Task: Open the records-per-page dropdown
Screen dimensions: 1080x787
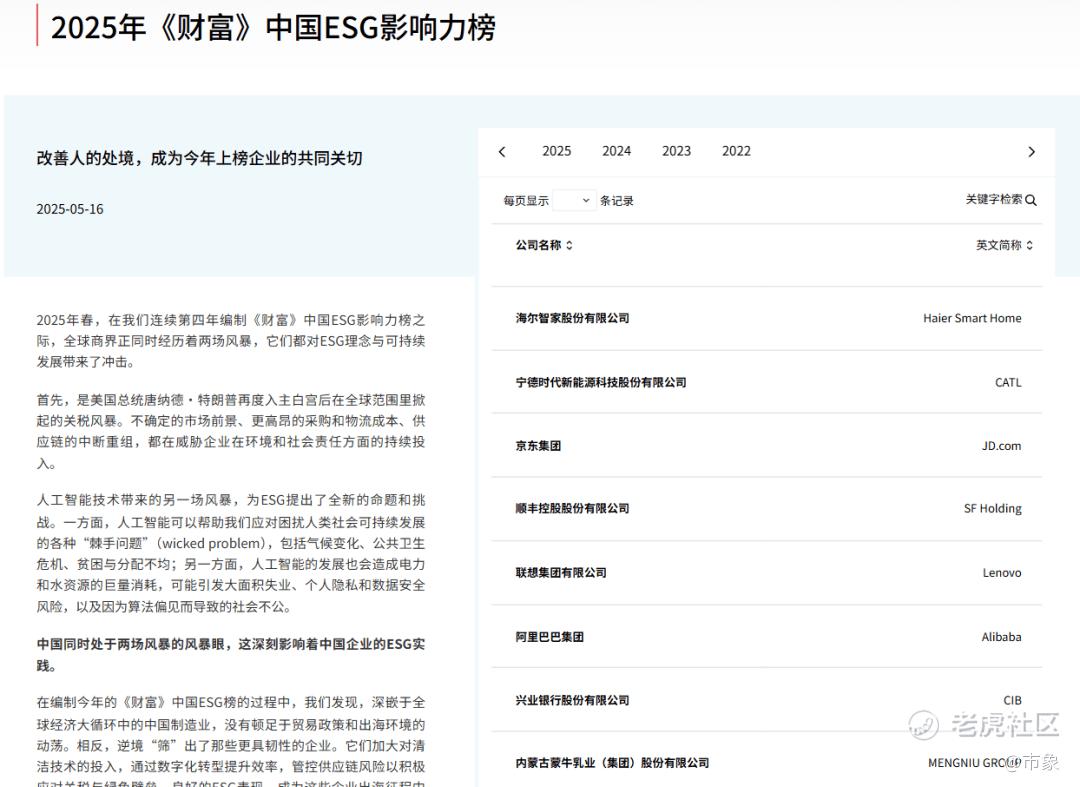Action: [574, 201]
